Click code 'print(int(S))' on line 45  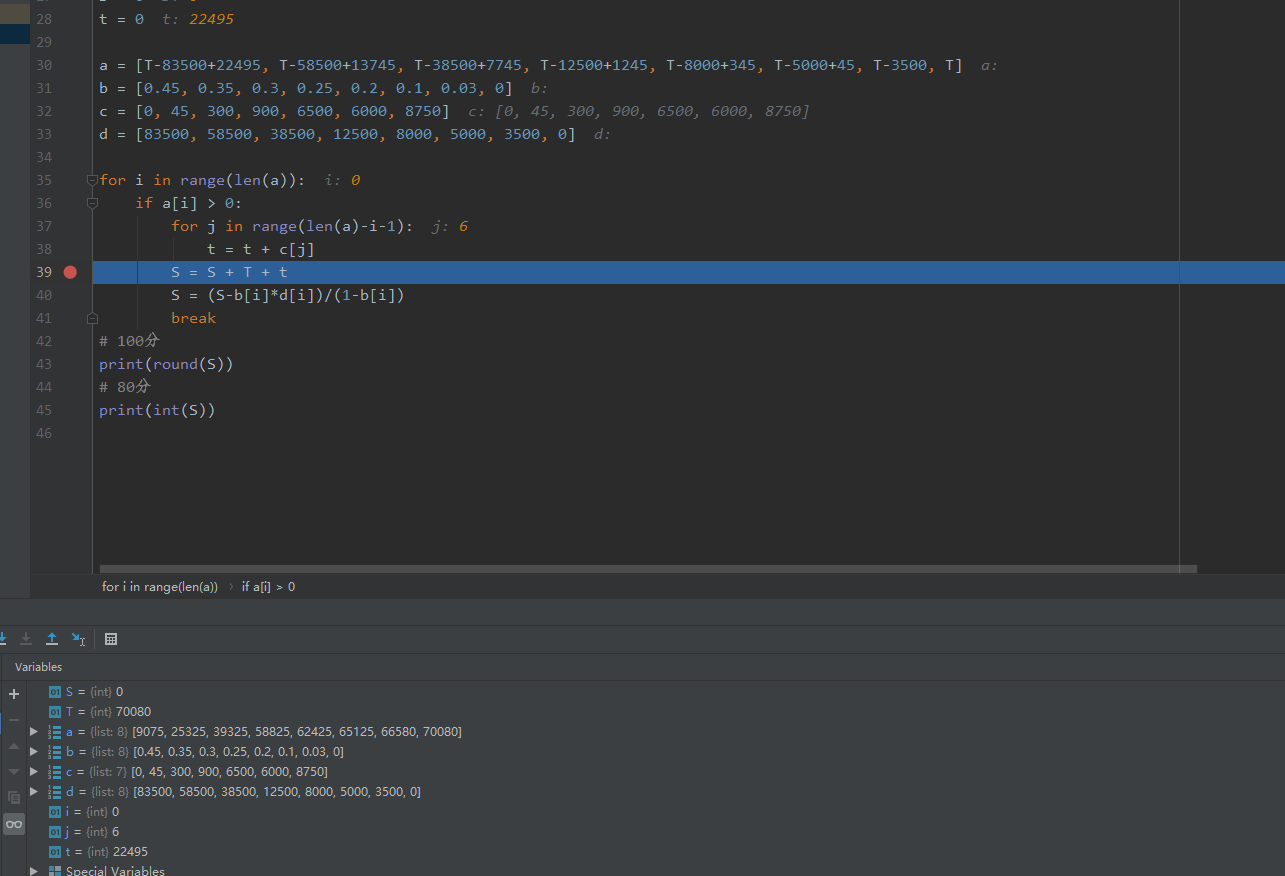click(157, 410)
